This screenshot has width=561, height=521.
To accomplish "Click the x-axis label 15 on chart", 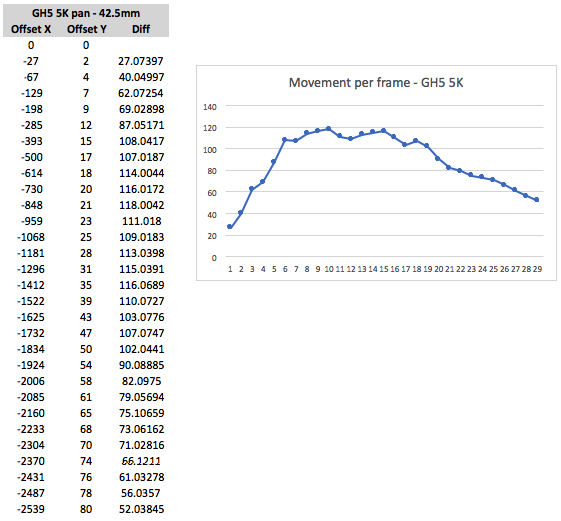I will (384, 269).
